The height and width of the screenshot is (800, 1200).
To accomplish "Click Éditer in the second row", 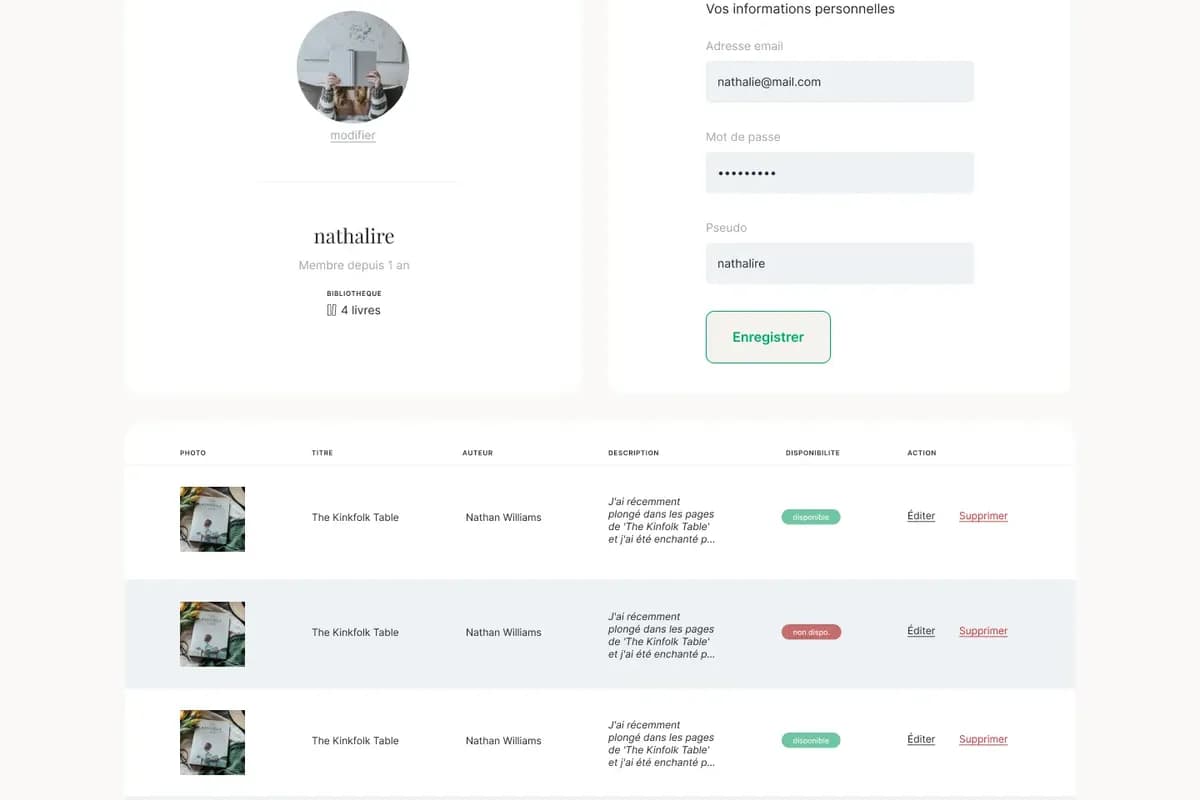I will 921,631.
